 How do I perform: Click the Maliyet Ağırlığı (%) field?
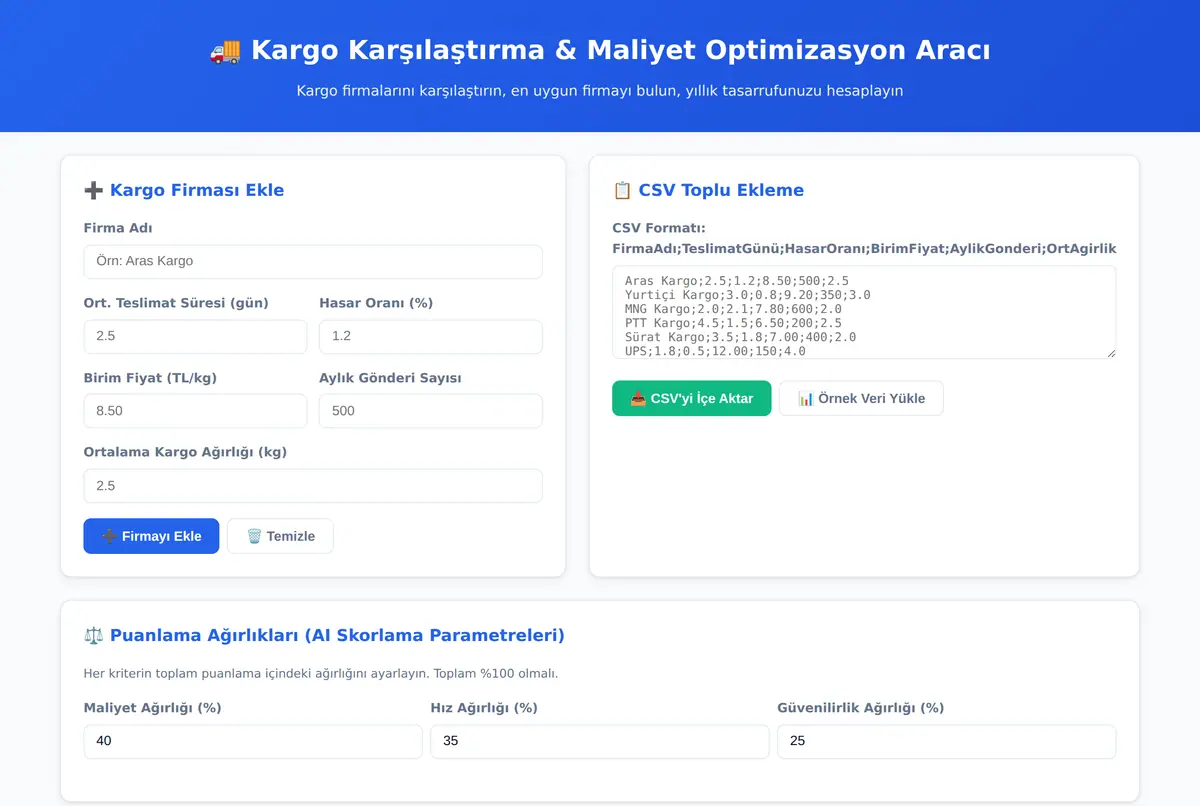pyautogui.click(x=253, y=742)
